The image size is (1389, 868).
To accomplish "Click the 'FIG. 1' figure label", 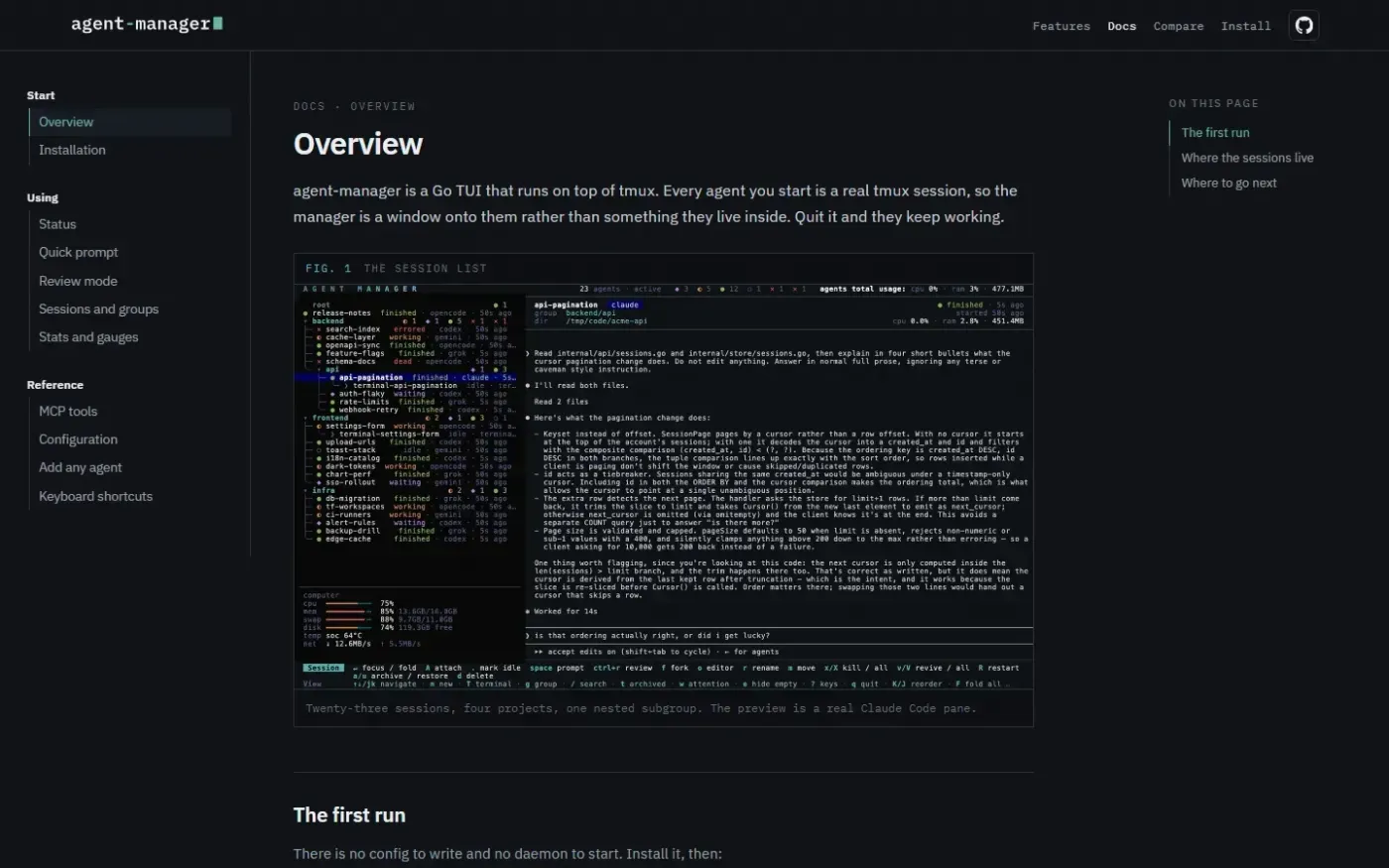I will pyautogui.click(x=328, y=268).
